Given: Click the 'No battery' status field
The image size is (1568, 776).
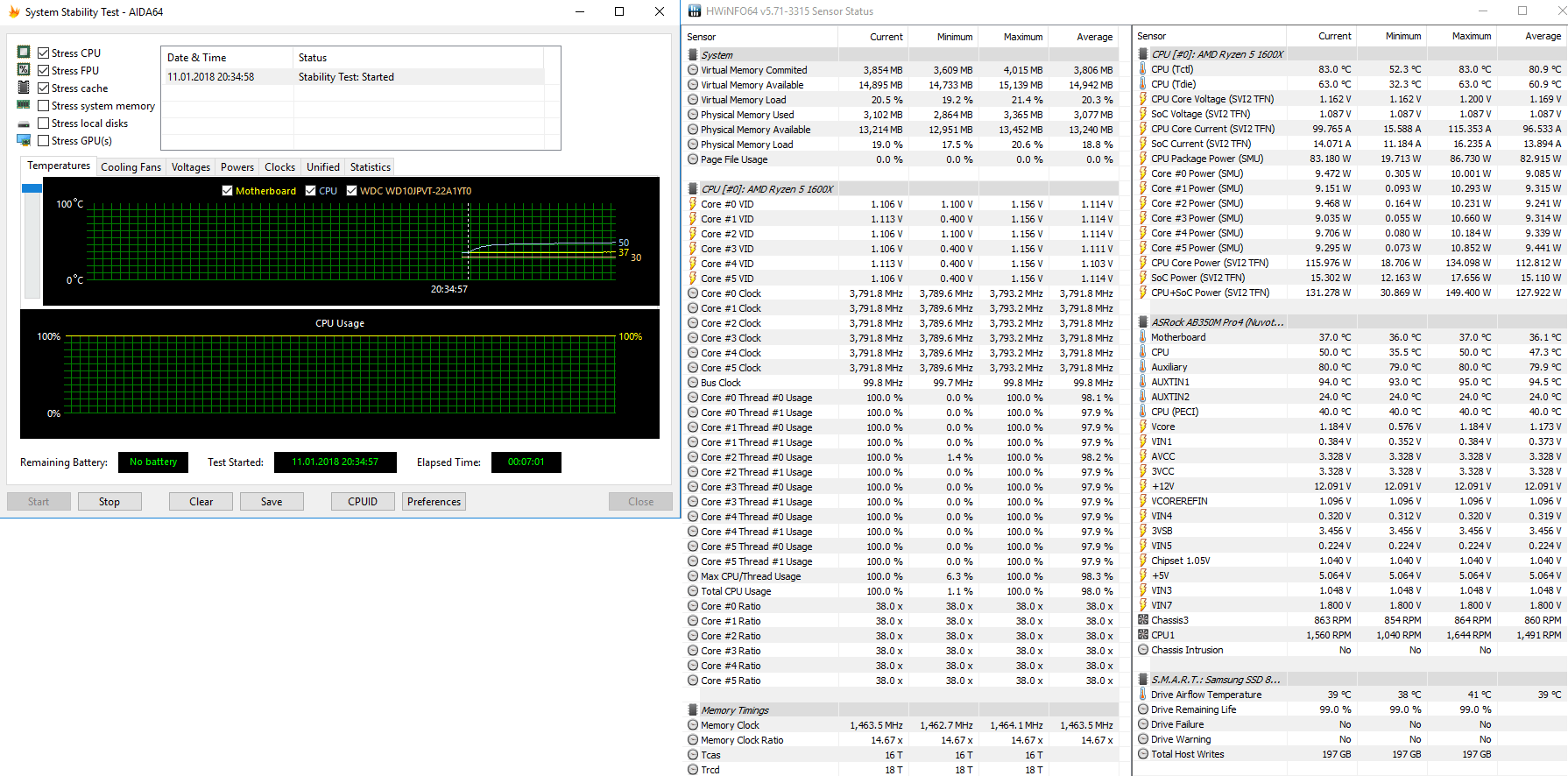Looking at the screenshot, I should 153,462.
